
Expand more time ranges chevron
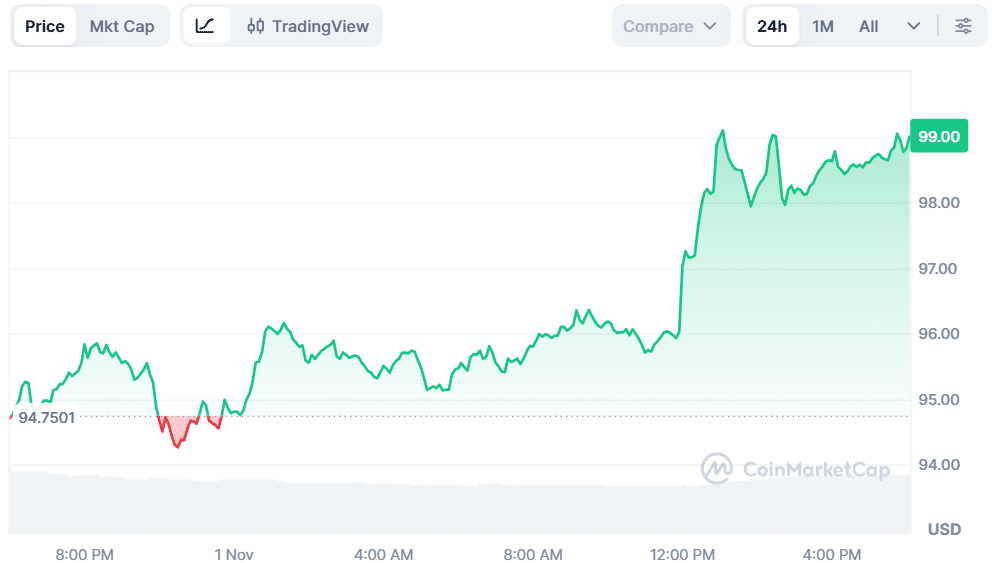[913, 26]
